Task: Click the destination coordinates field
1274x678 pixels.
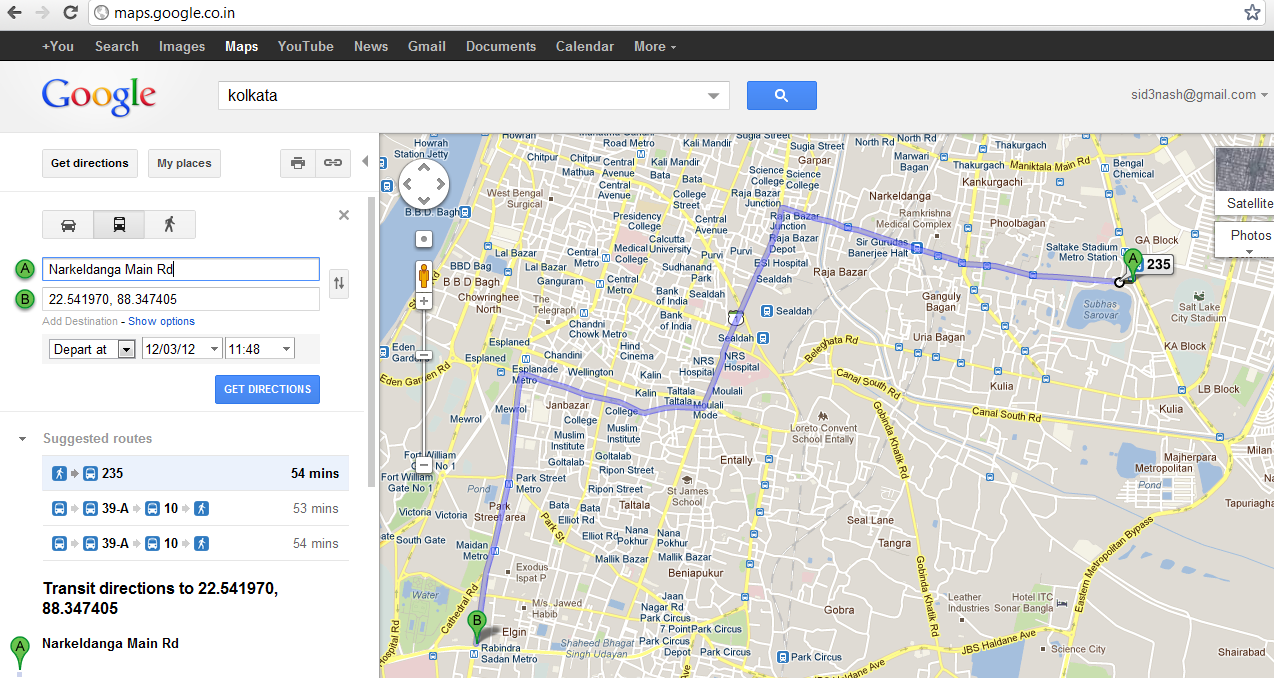Action: (181, 298)
